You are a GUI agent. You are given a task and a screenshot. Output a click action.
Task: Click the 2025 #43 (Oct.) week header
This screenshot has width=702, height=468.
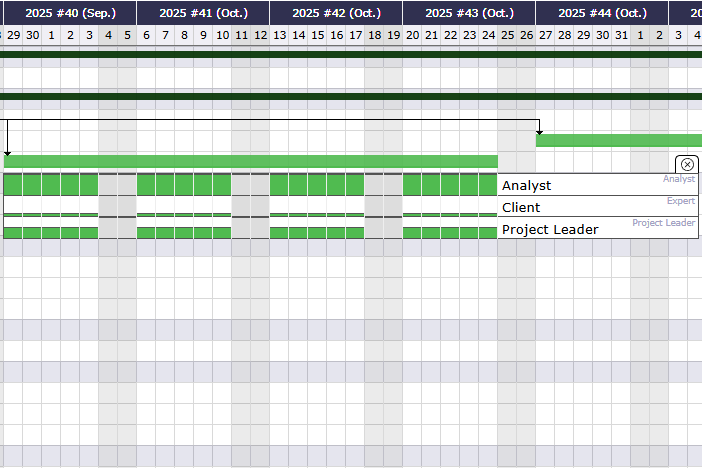[469, 13]
